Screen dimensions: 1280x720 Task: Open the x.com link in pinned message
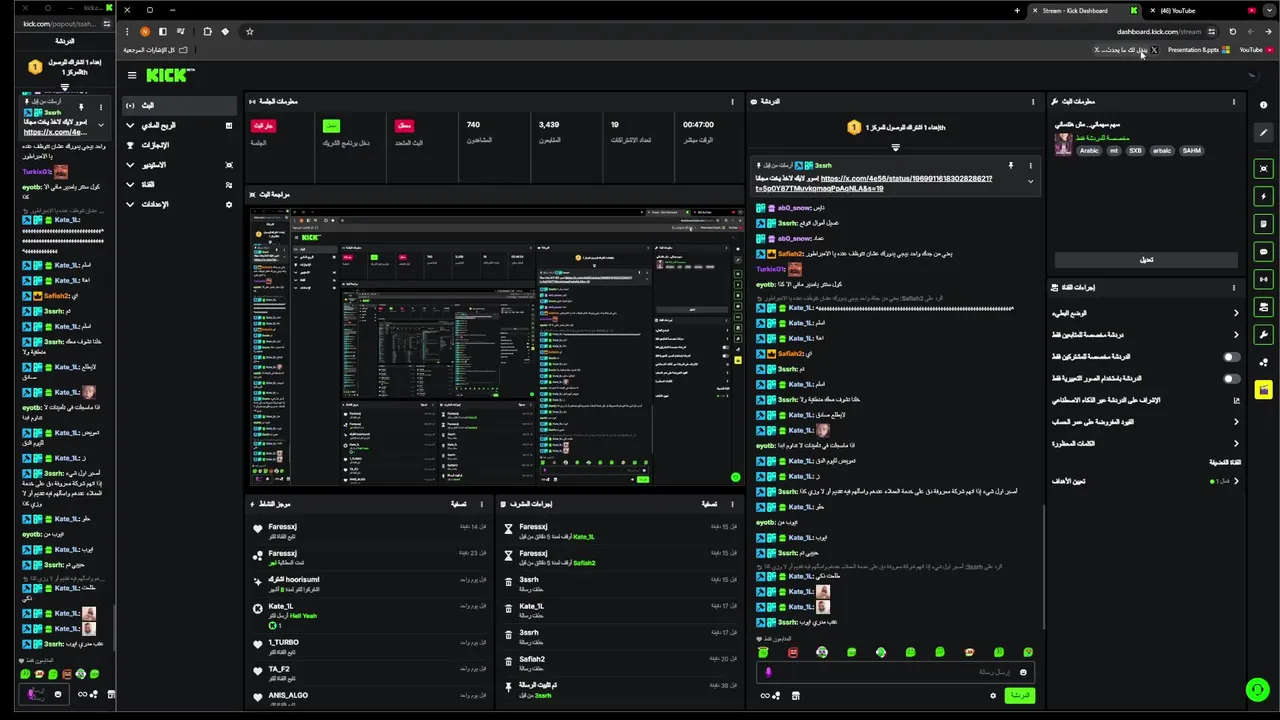pyautogui.click(x=874, y=183)
